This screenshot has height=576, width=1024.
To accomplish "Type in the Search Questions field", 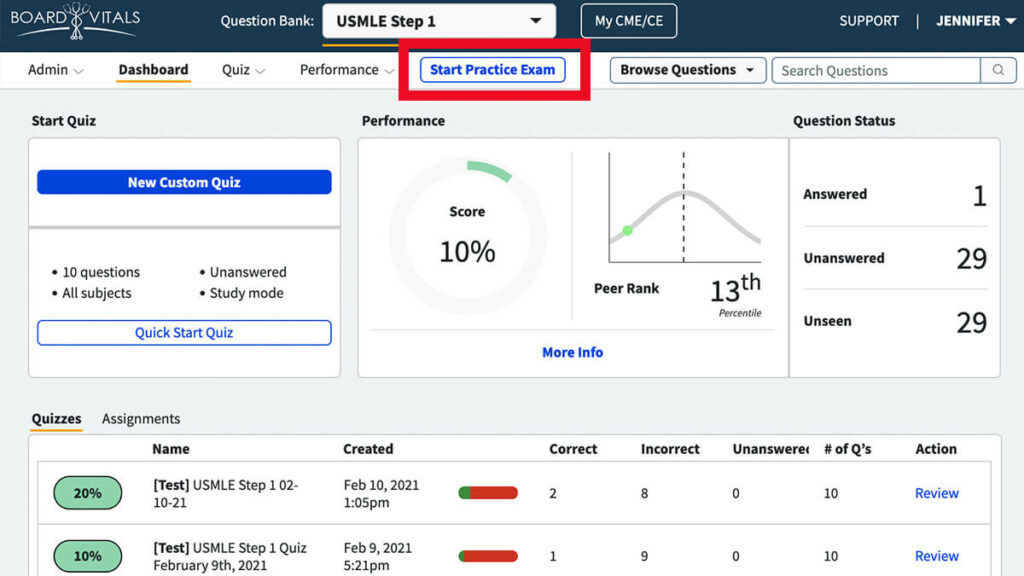I will point(875,70).
